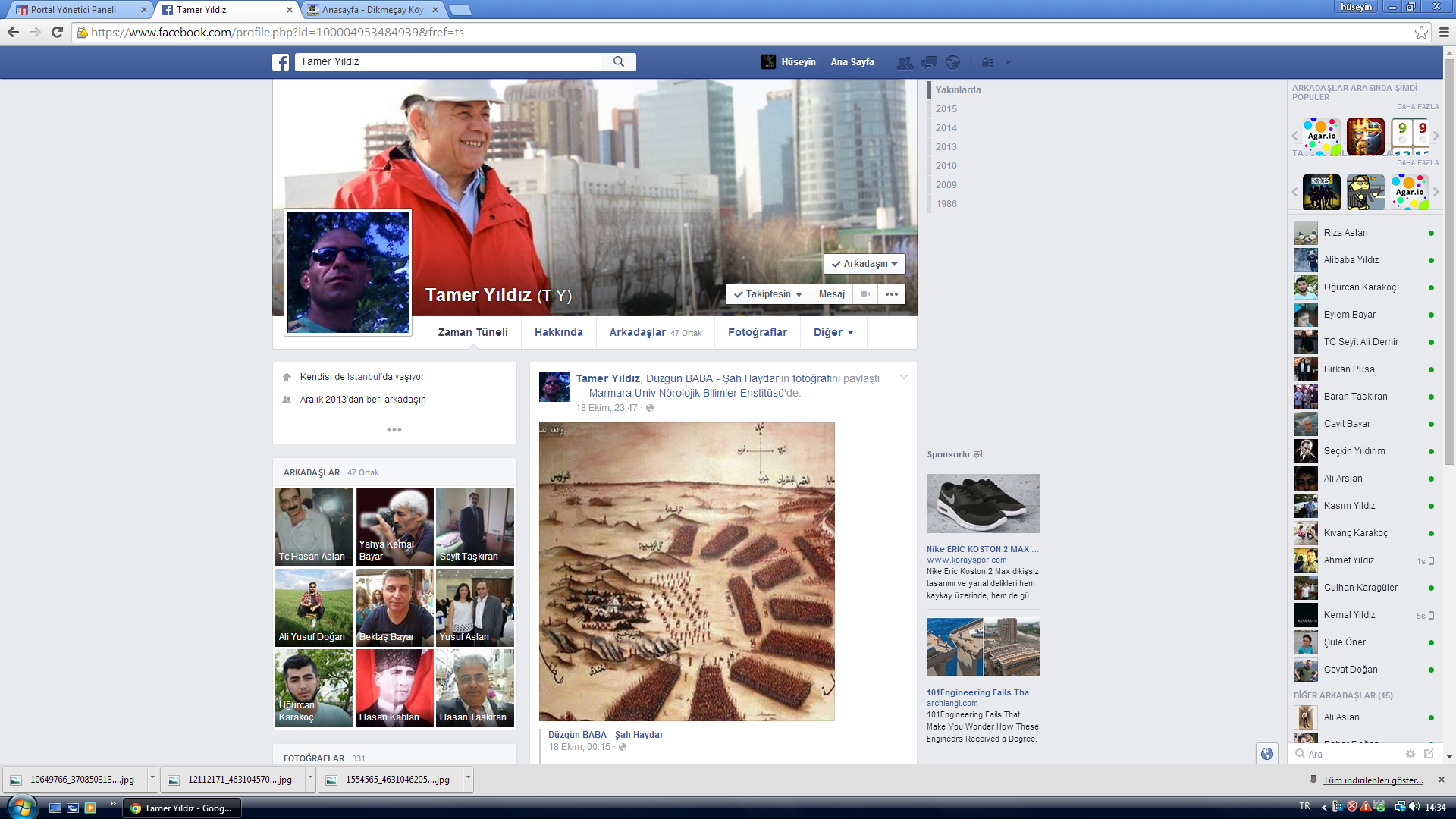Click the privacy shortcuts lock icon
This screenshot has width=1456, height=819.
(987, 62)
